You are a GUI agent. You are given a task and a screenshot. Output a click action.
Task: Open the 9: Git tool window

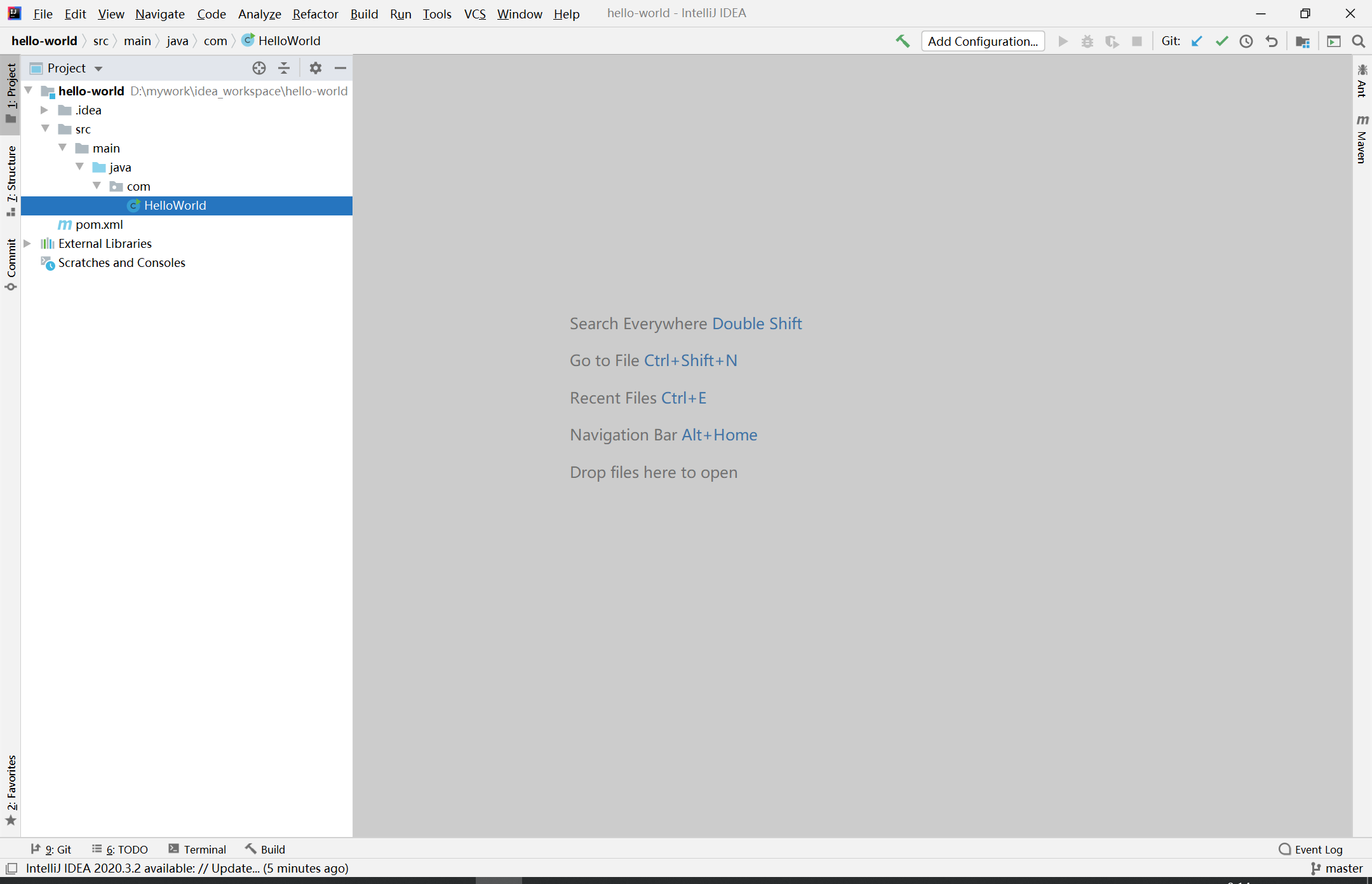pyautogui.click(x=51, y=849)
